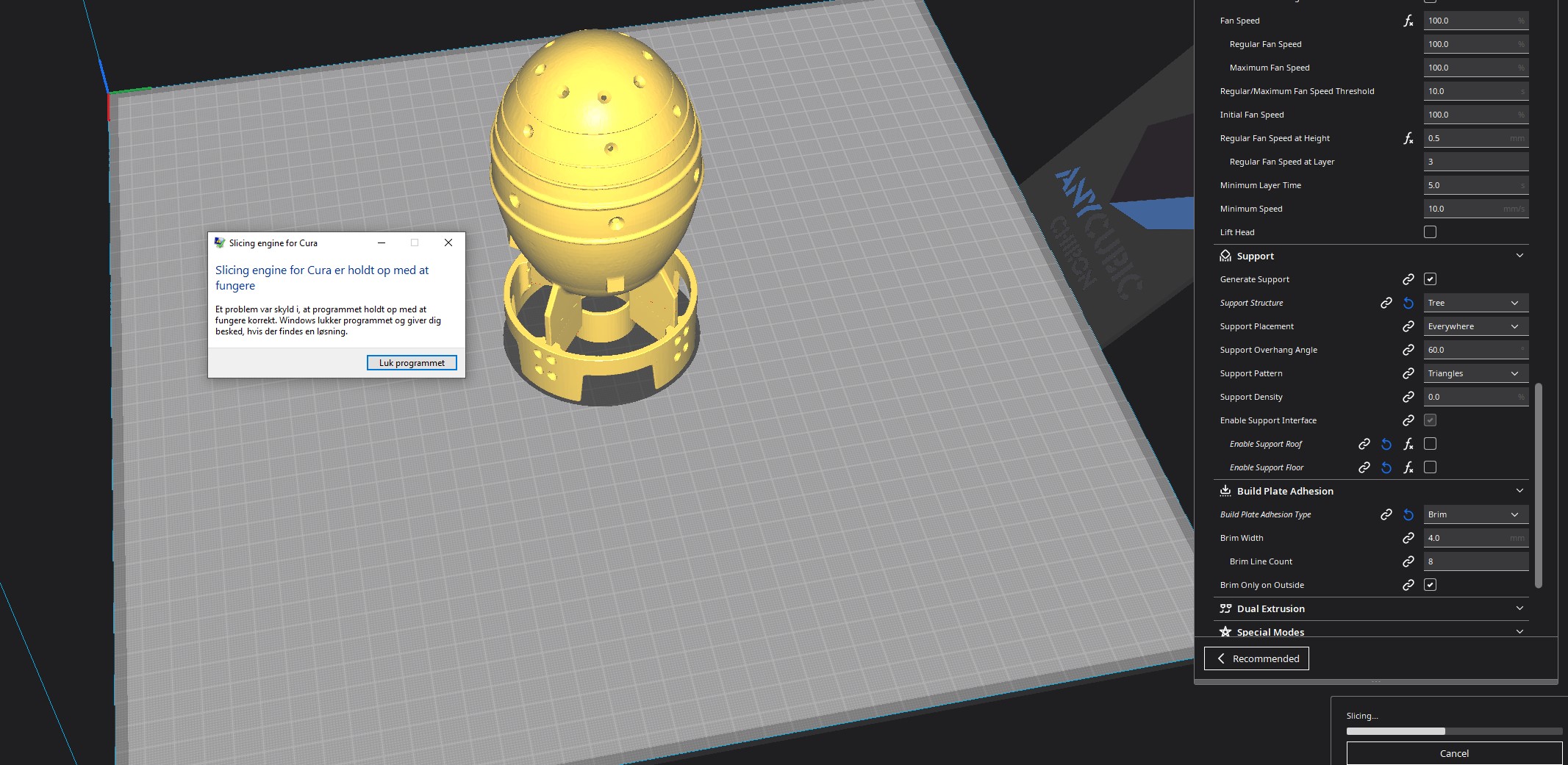The height and width of the screenshot is (765, 1568).
Task: Click the link icon for Brim Line Count
Action: pos(1408,561)
